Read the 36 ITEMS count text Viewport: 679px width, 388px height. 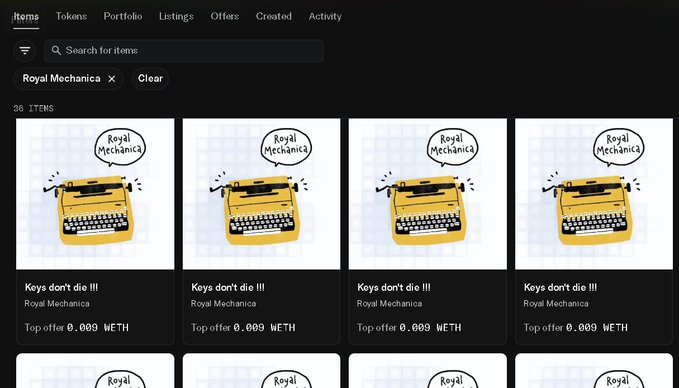[x=33, y=108]
